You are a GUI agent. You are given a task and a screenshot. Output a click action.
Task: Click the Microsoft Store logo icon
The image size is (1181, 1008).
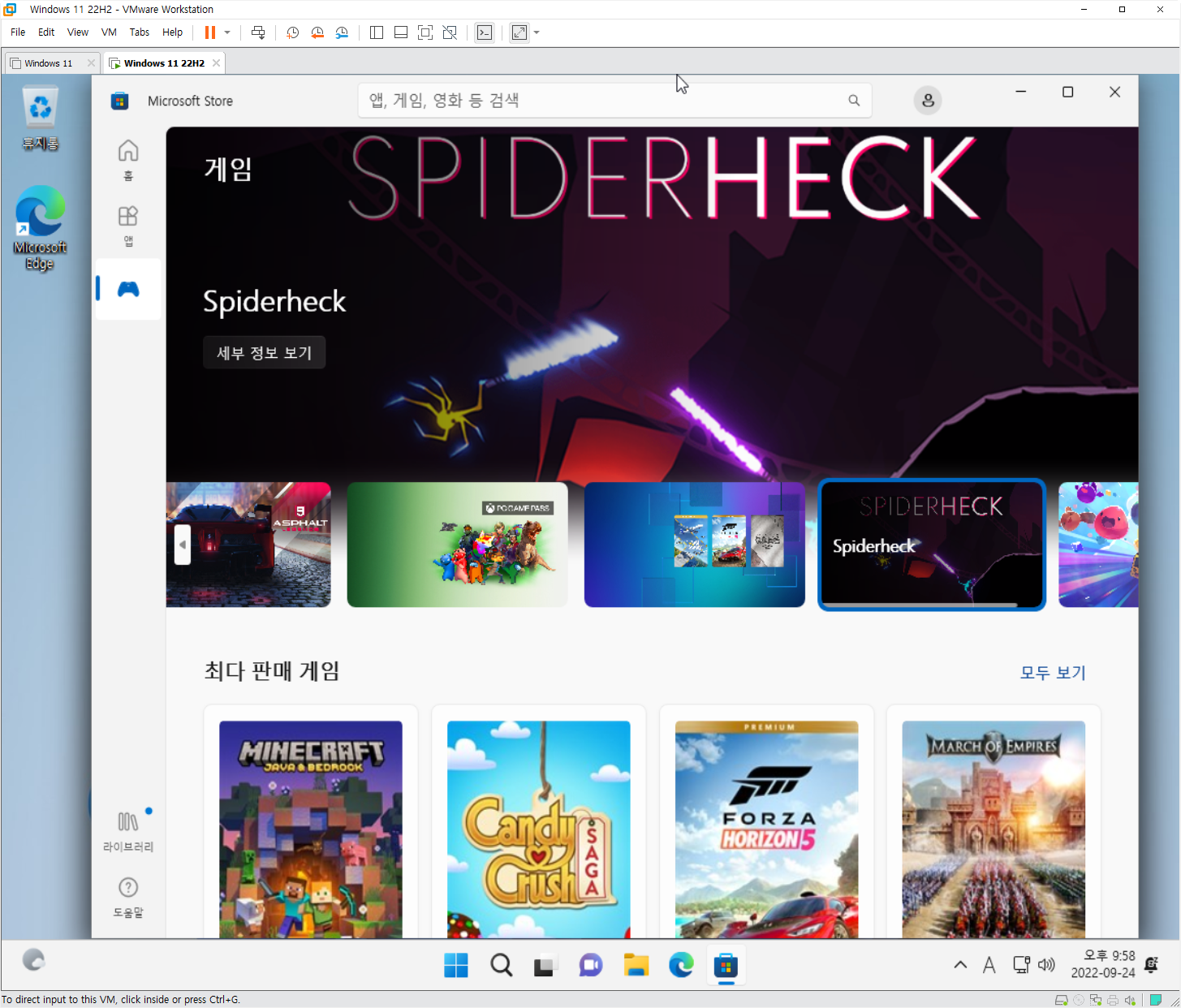click(x=119, y=101)
